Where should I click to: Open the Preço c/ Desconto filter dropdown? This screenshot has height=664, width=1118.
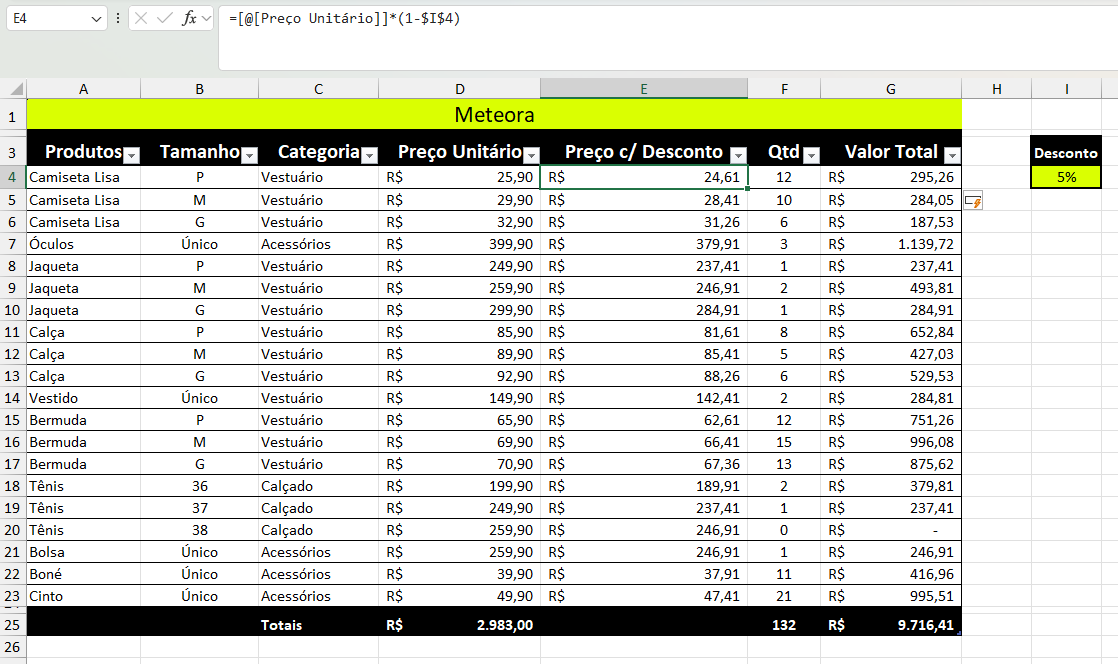click(x=739, y=155)
